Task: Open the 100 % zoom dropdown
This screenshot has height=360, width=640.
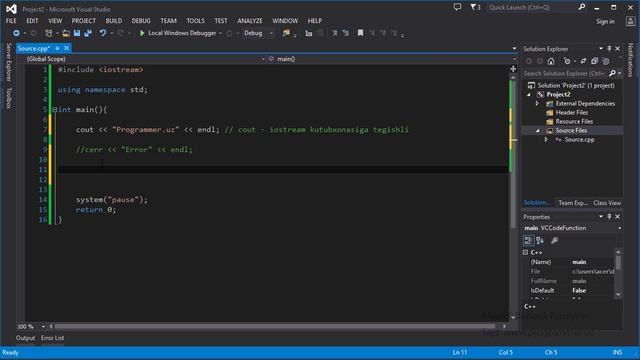Action: 43,327
